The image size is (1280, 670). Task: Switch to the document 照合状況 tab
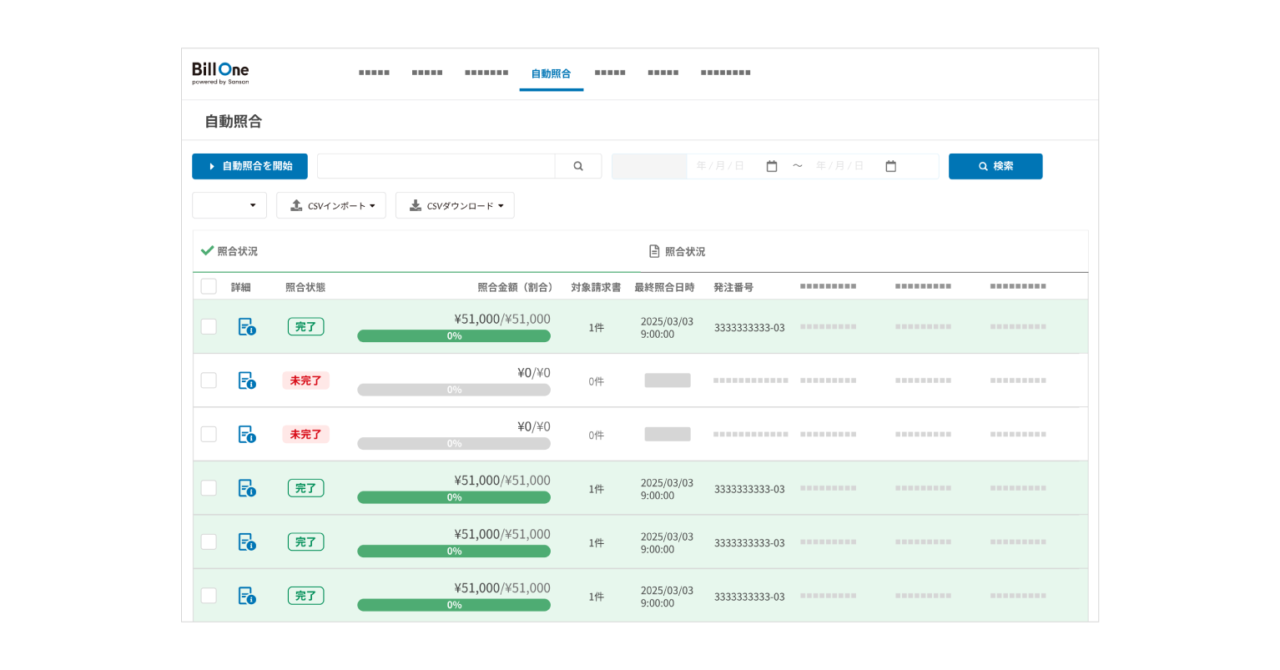tap(677, 252)
